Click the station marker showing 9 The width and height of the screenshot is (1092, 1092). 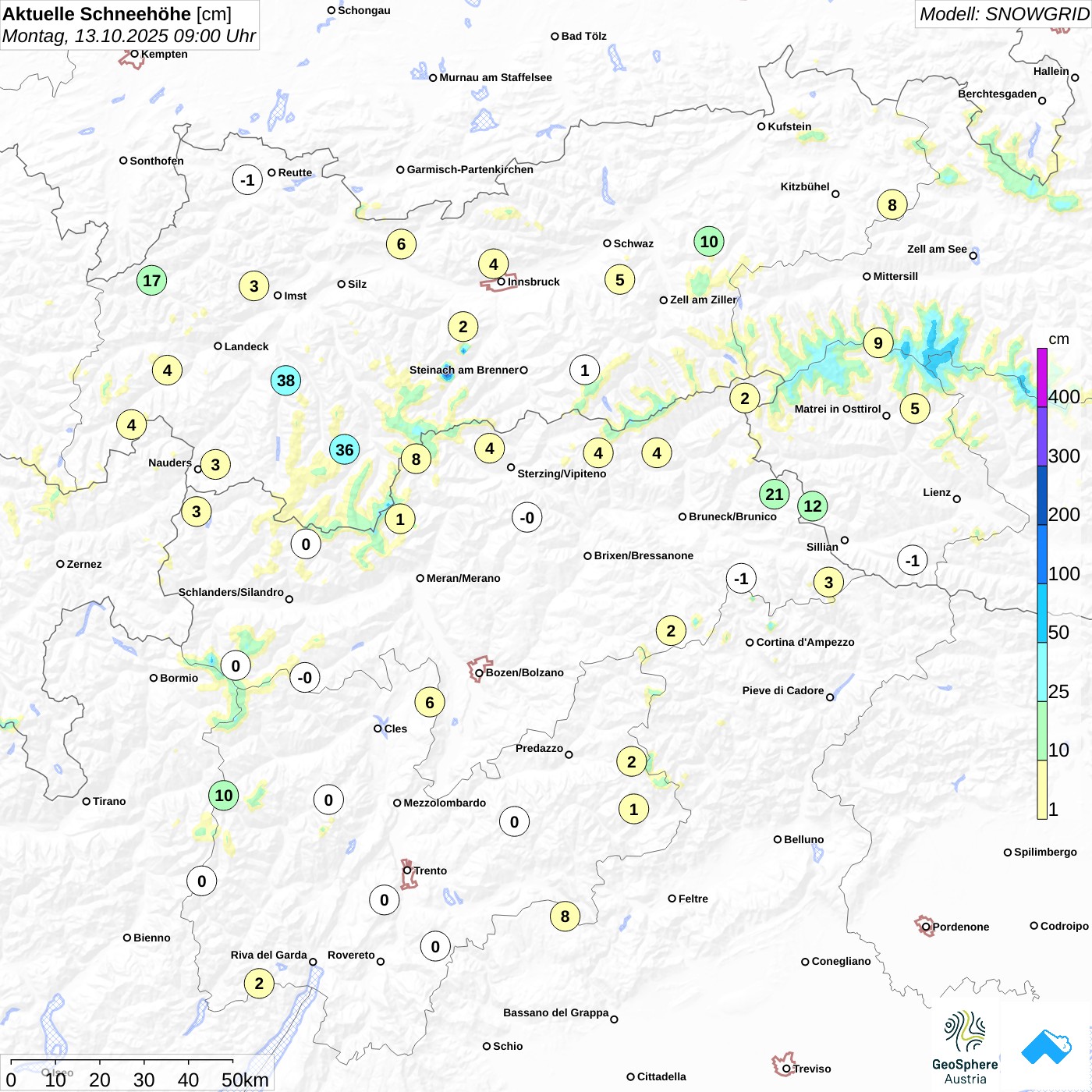click(878, 342)
